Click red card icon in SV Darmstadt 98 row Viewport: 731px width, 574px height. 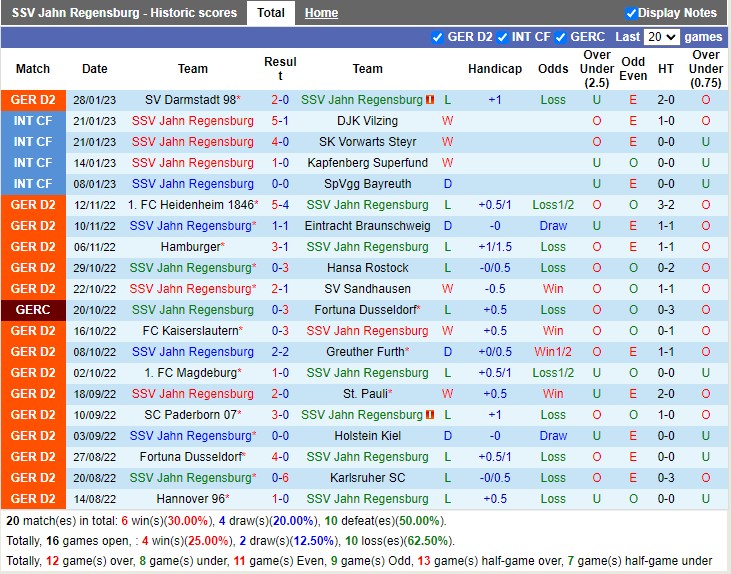click(430, 100)
